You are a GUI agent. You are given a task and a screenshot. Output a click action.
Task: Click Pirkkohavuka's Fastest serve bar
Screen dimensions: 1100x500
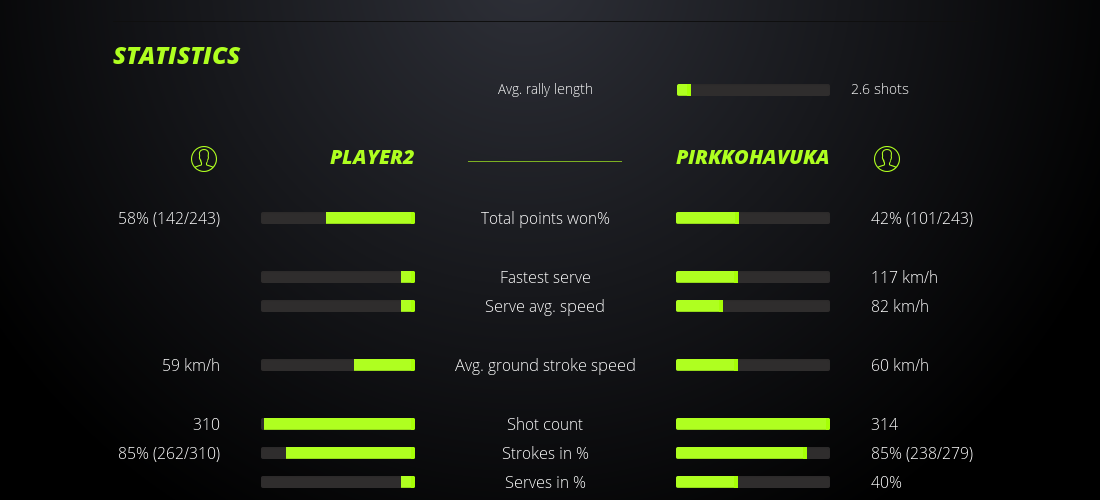(x=753, y=277)
